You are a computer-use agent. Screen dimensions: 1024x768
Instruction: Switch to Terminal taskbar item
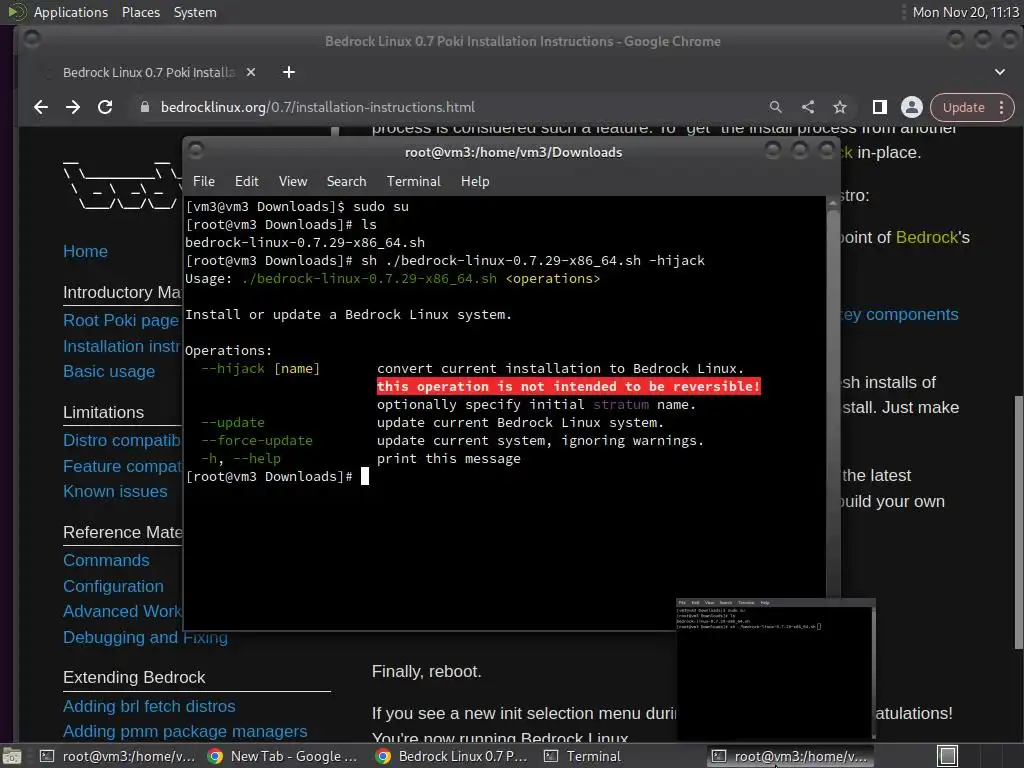tap(583, 756)
